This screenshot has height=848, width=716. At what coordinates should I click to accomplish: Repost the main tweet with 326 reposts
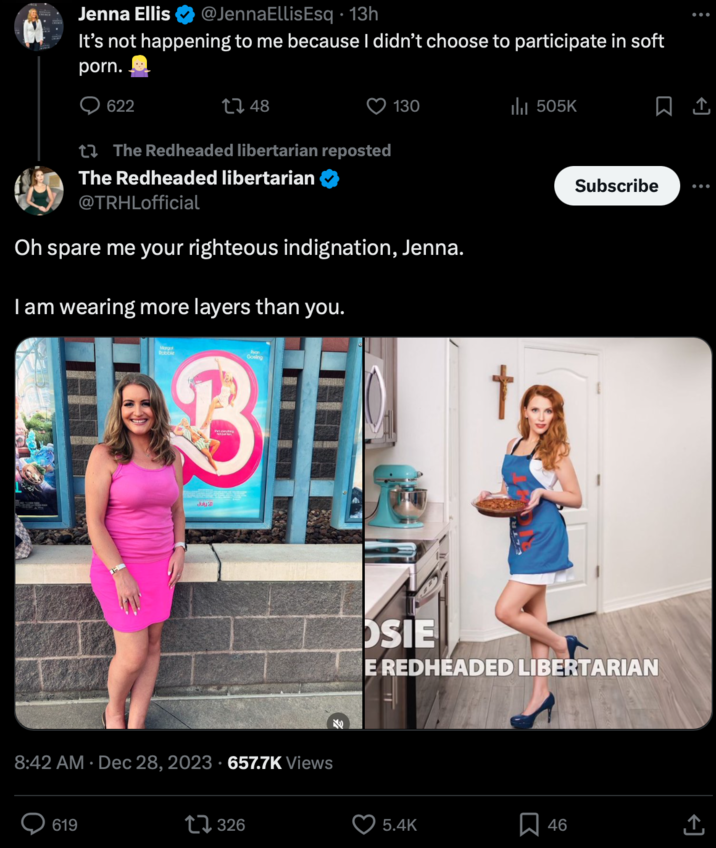point(198,824)
